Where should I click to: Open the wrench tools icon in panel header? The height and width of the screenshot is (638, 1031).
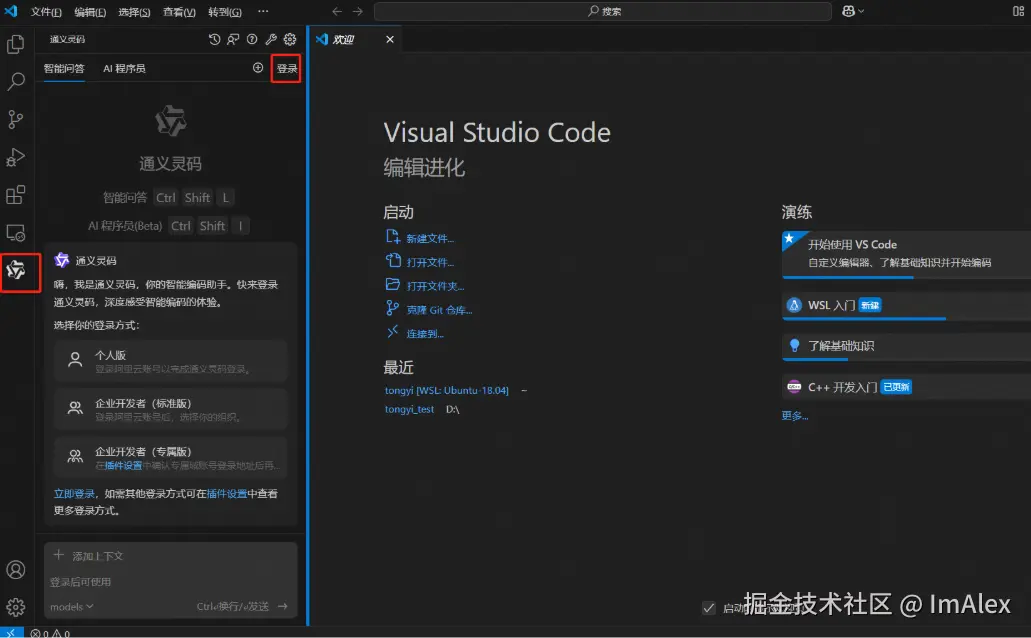(x=271, y=39)
